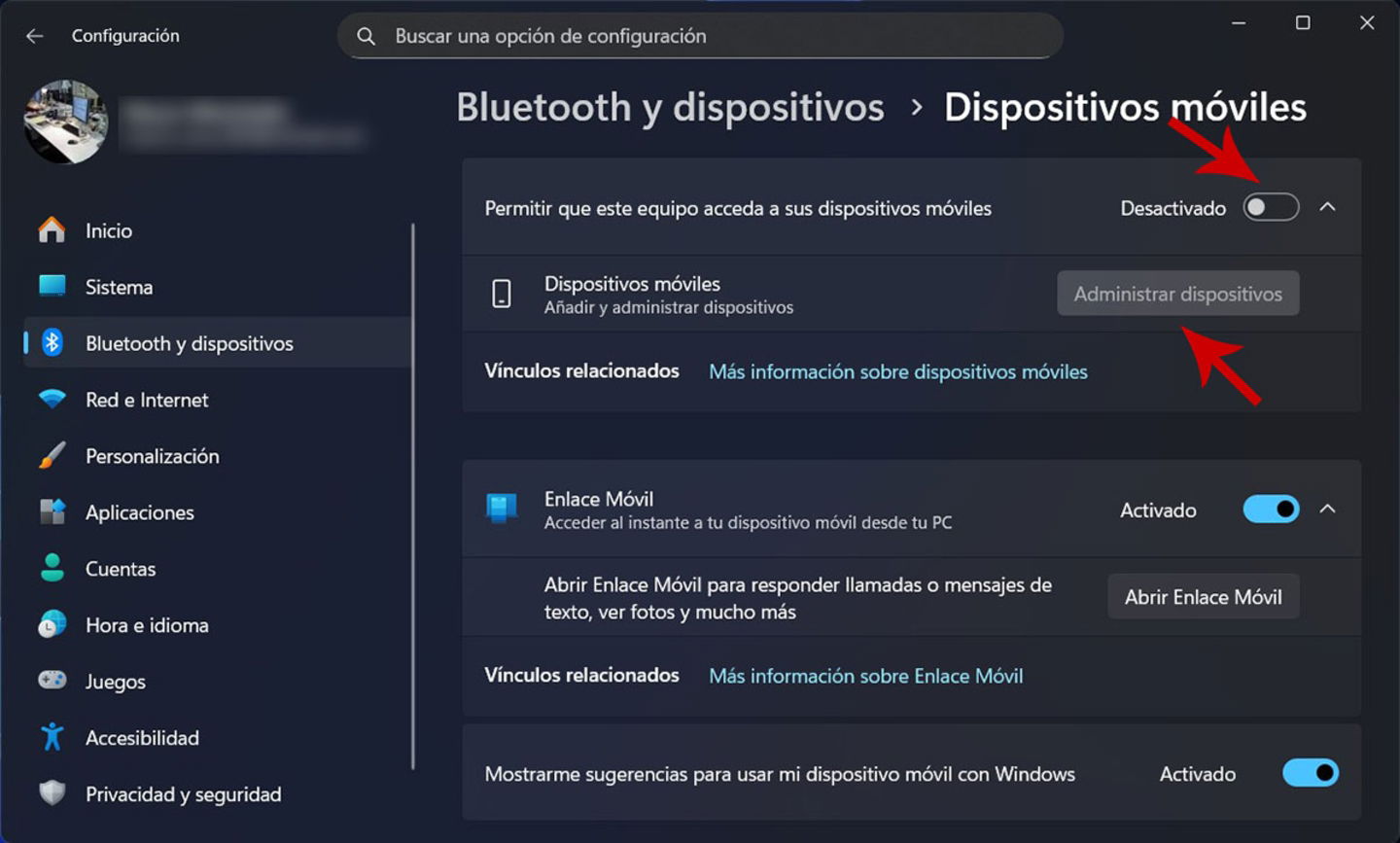
Task: Turn off the Enlace Móvil toggle
Action: 1271,509
